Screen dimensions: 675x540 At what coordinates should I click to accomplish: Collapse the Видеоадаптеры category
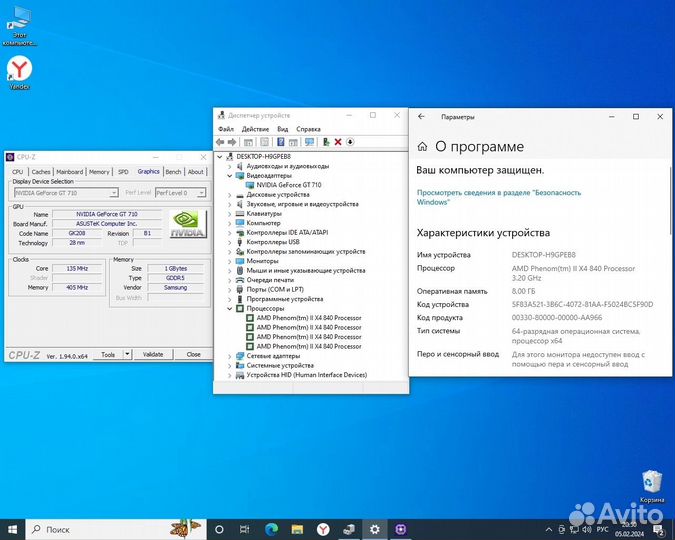tap(229, 176)
